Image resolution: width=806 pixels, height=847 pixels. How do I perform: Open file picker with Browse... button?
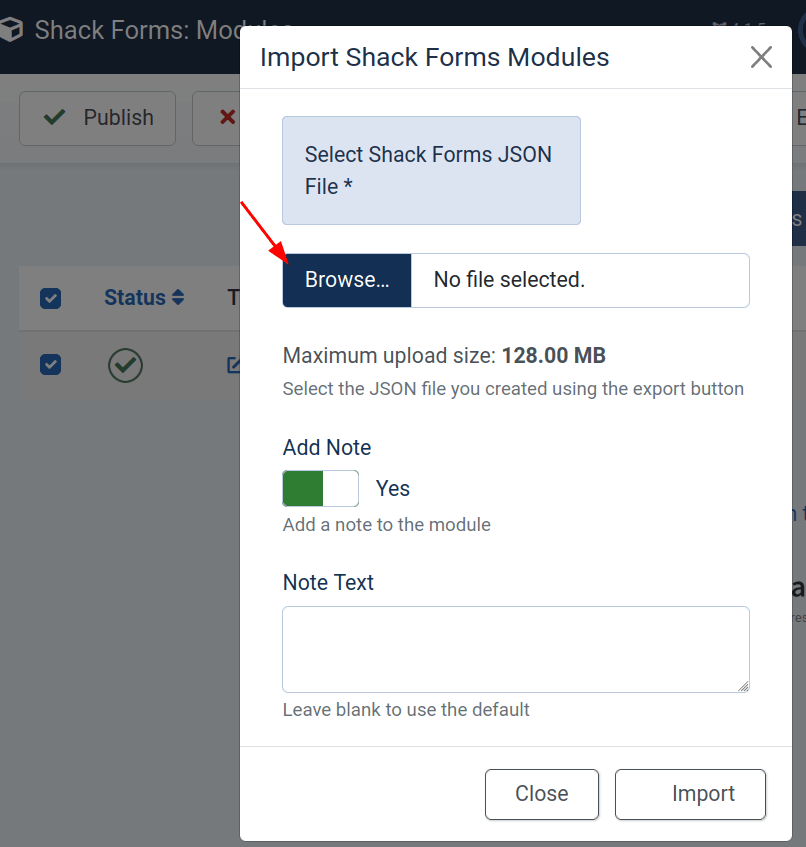[x=347, y=280]
